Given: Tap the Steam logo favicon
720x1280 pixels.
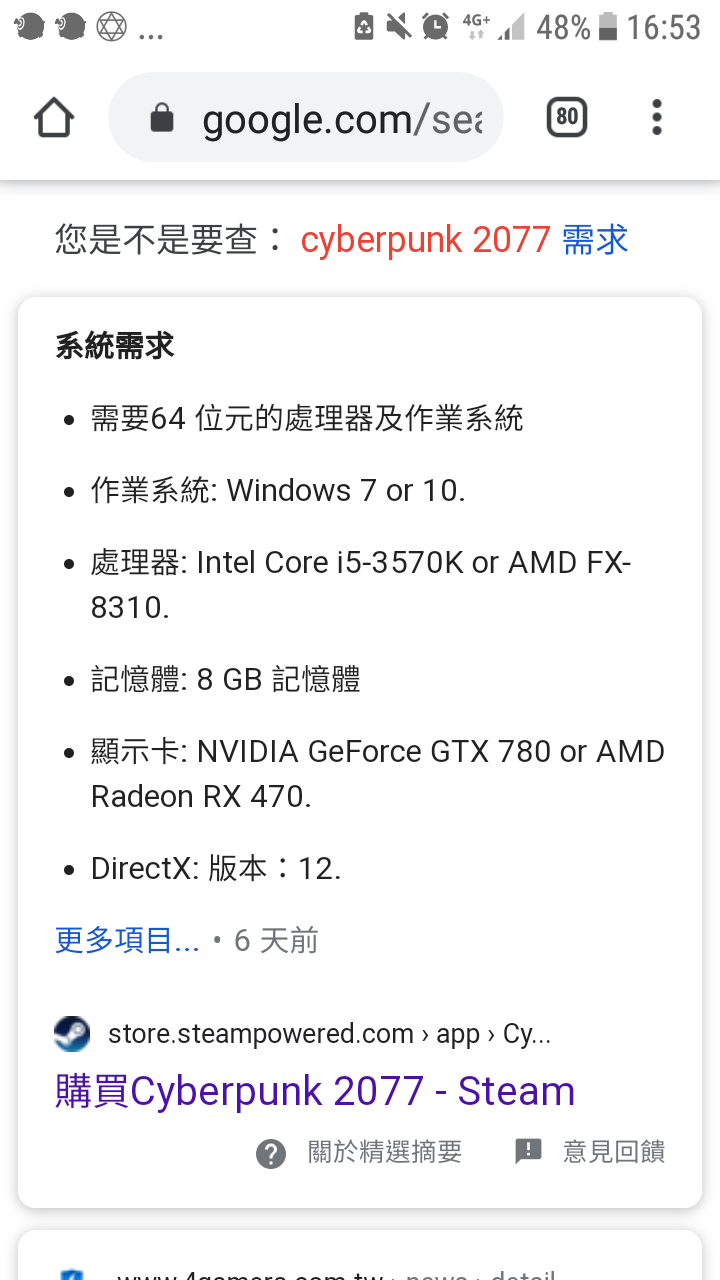Looking at the screenshot, I should (x=72, y=1033).
